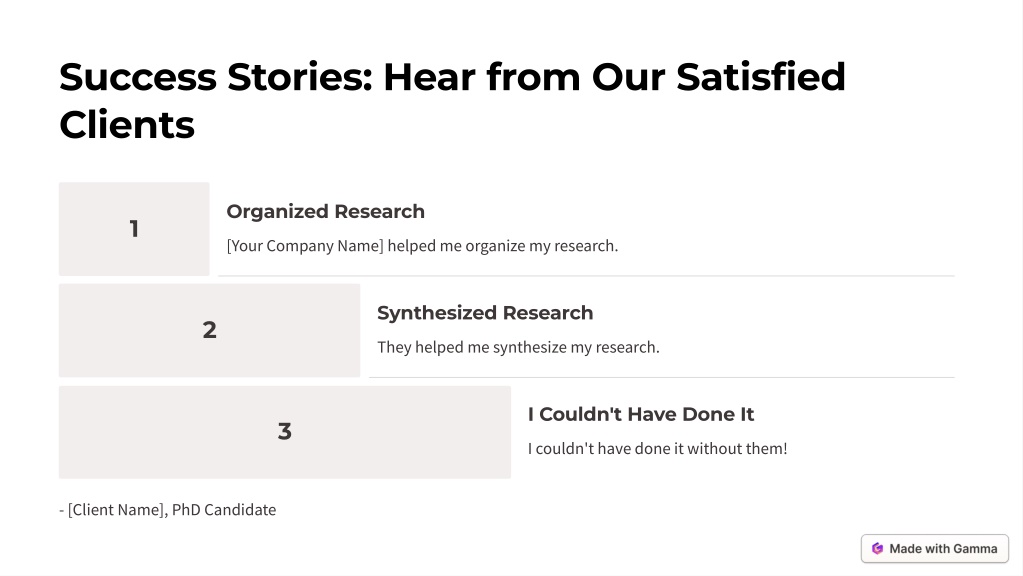Click helped me organize my research text
This screenshot has height=576, width=1023.
[502, 246]
